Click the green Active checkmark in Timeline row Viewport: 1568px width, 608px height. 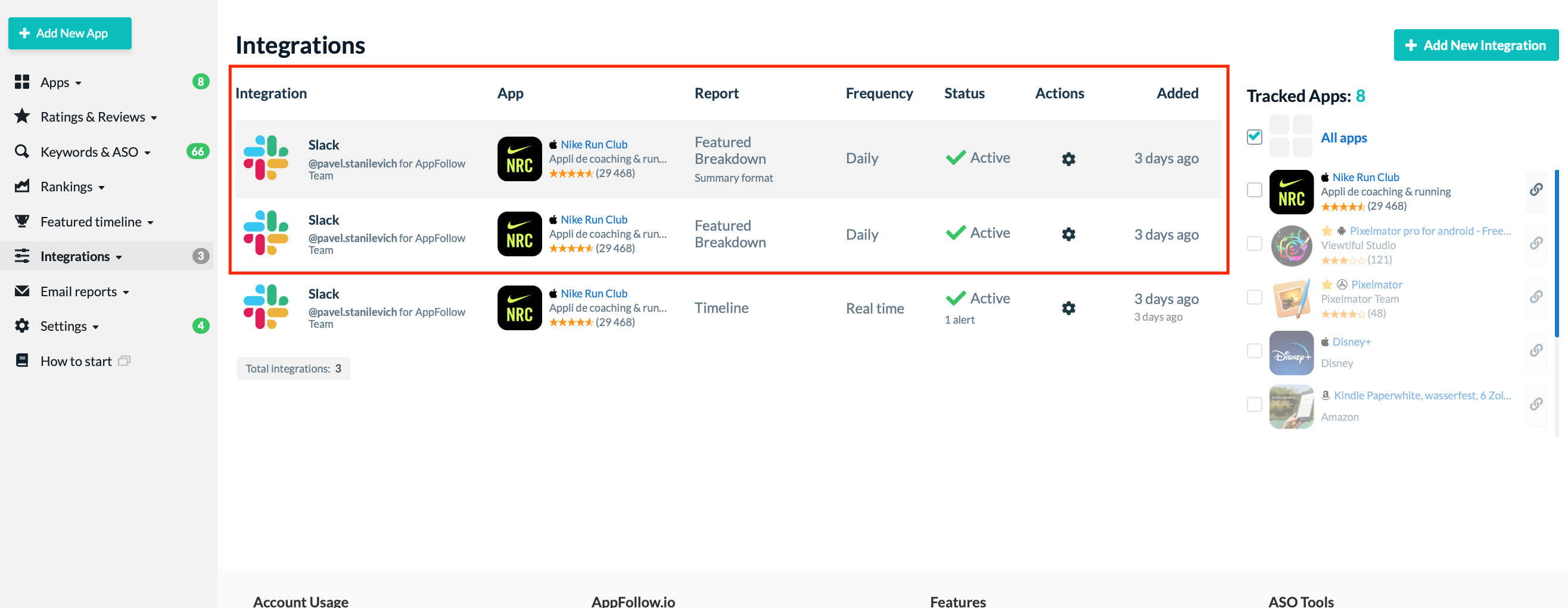pyautogui.click(x=956, y=298)
